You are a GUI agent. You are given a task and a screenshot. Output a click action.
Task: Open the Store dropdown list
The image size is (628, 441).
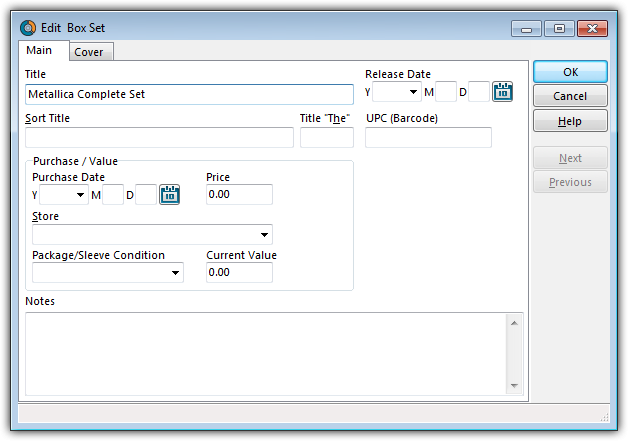pos(264,235)
